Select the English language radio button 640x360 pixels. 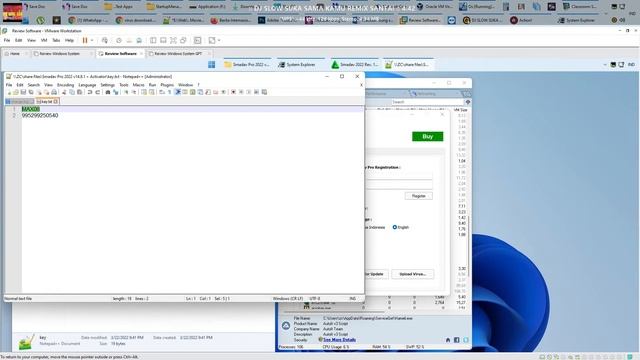point(395,227)
